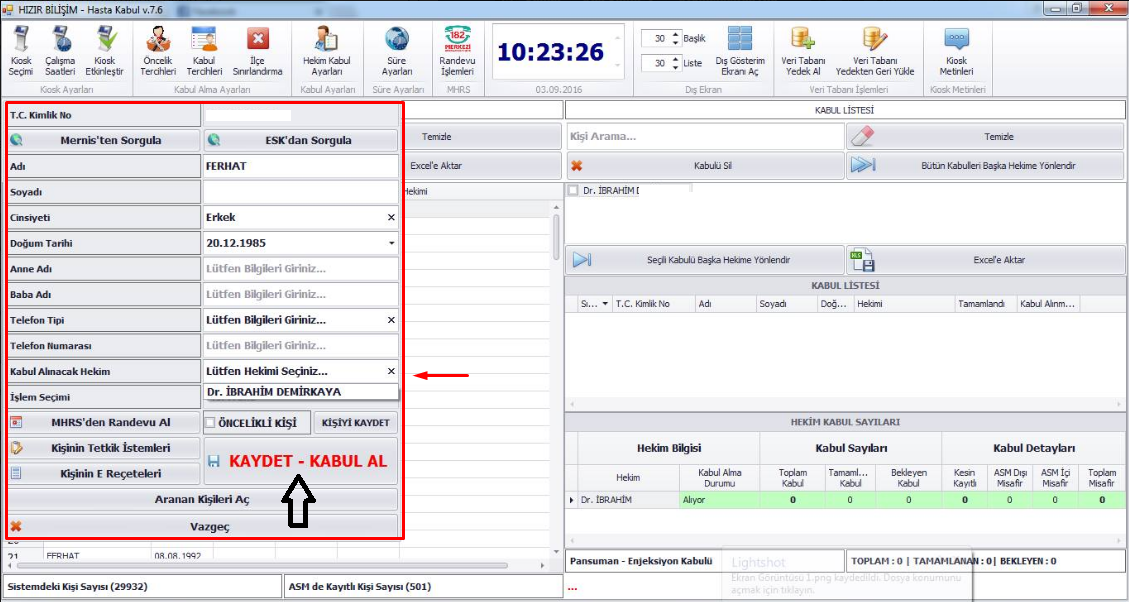1129x602 pixels.
Task: Click İlçe Sınırlandırma icon
Action: coord(258,50)
